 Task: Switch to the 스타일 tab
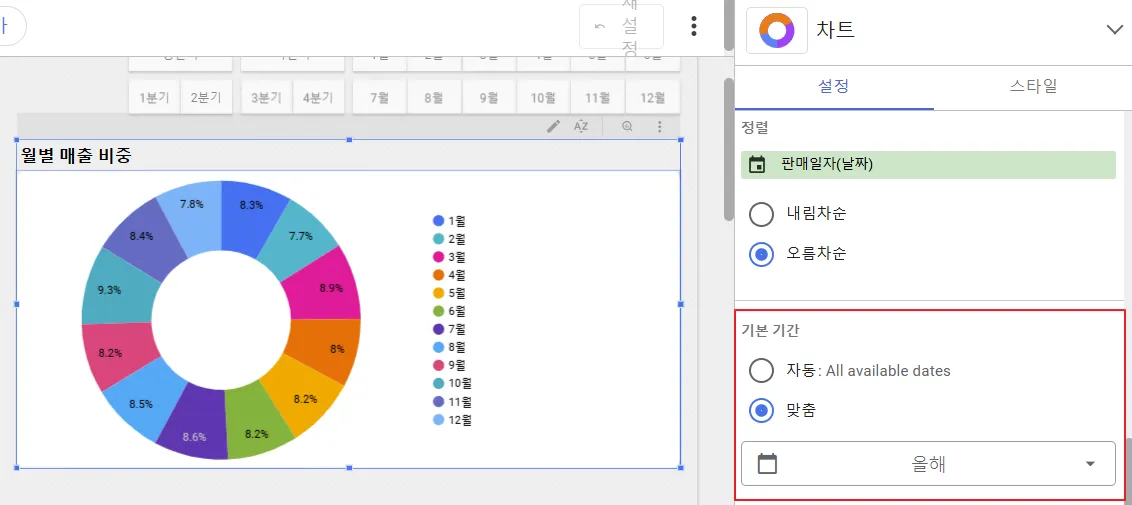click(1033, 87)
